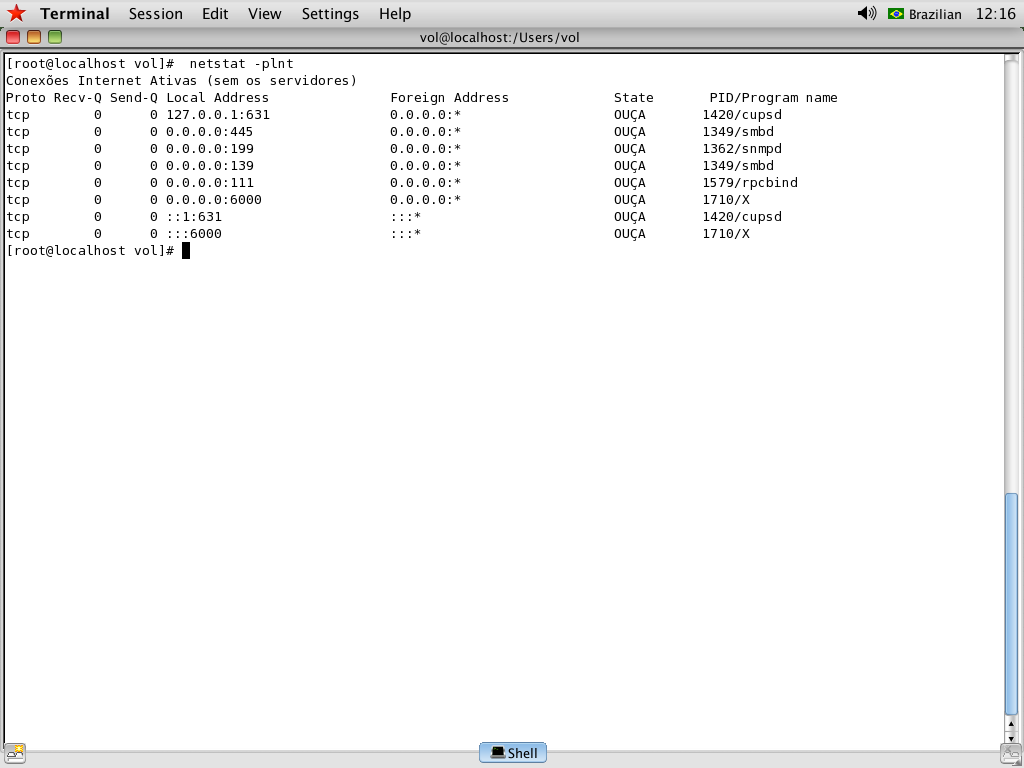The width and height of the screenshot is (1024, 768).
Task: Click the 'netstat -plnt' command text
Action: tap(242, 64)
